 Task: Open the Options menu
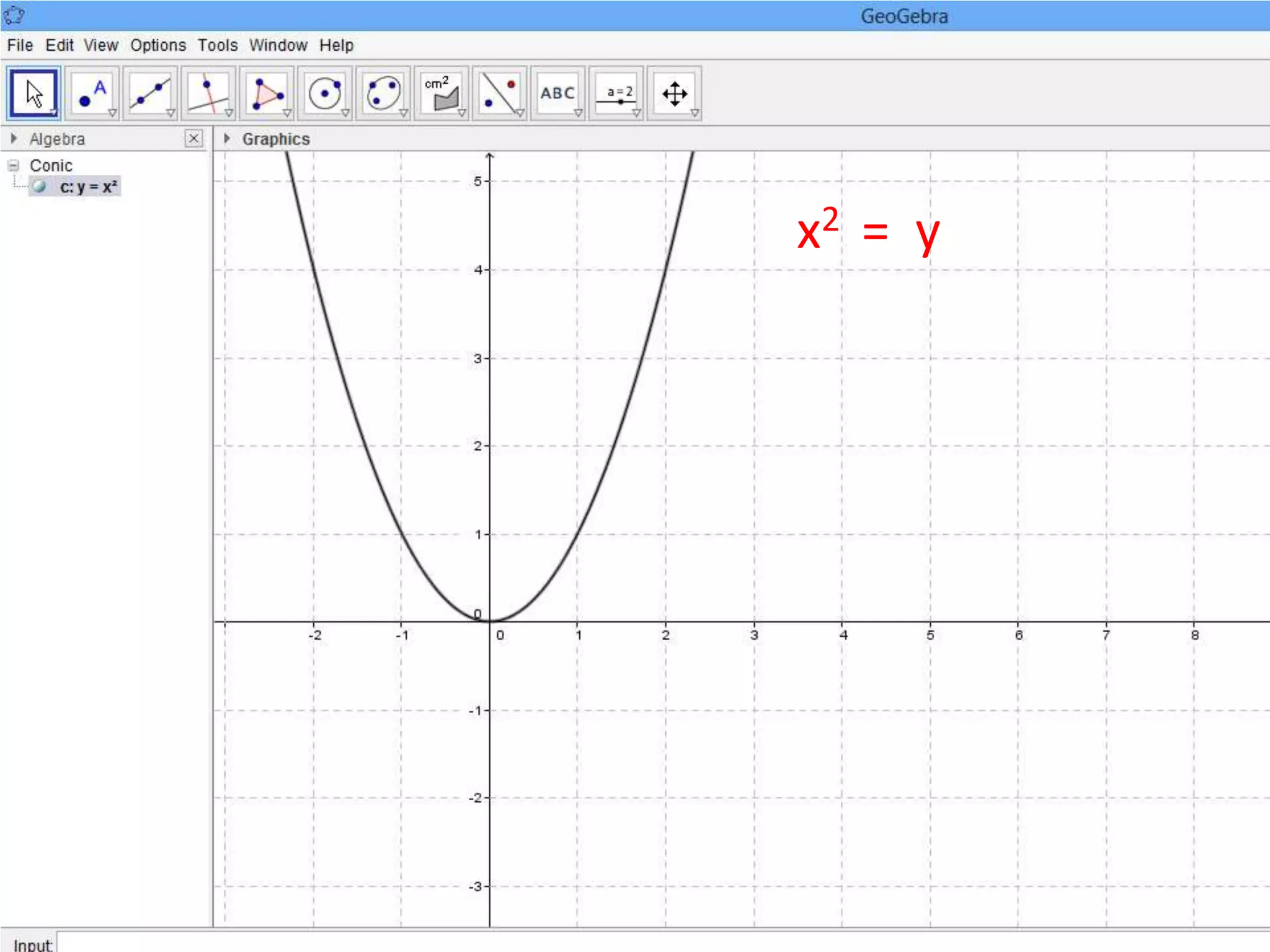pos(158,45)
